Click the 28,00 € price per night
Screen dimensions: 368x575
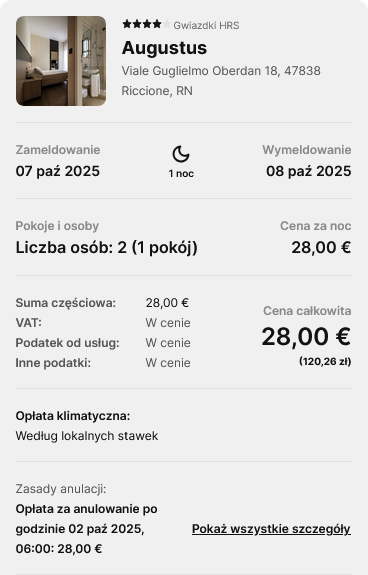click(321, 248)
